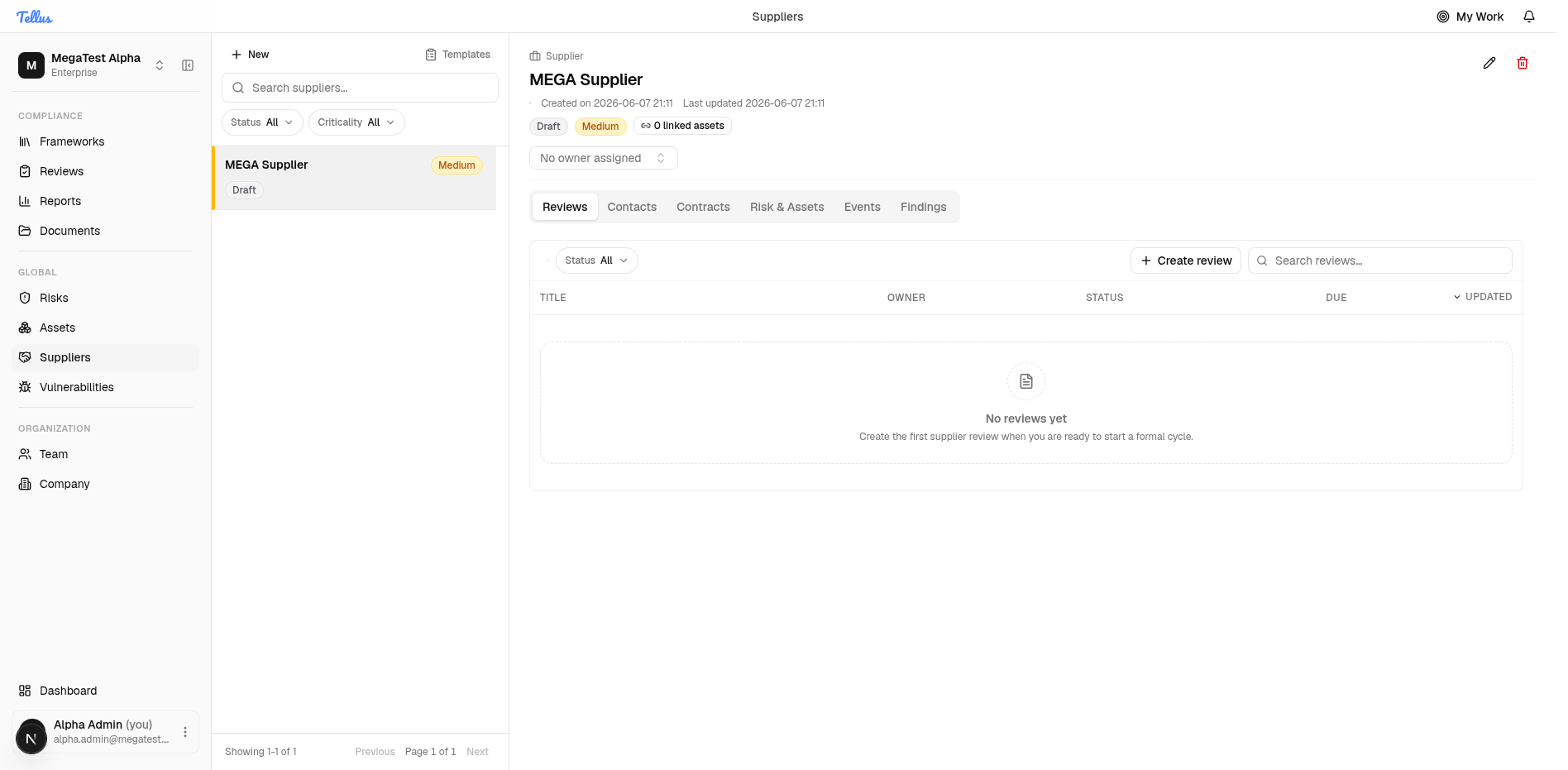1568x770 pixels.
Task: Click the empty-state document icon
Action: (1026, 381)
